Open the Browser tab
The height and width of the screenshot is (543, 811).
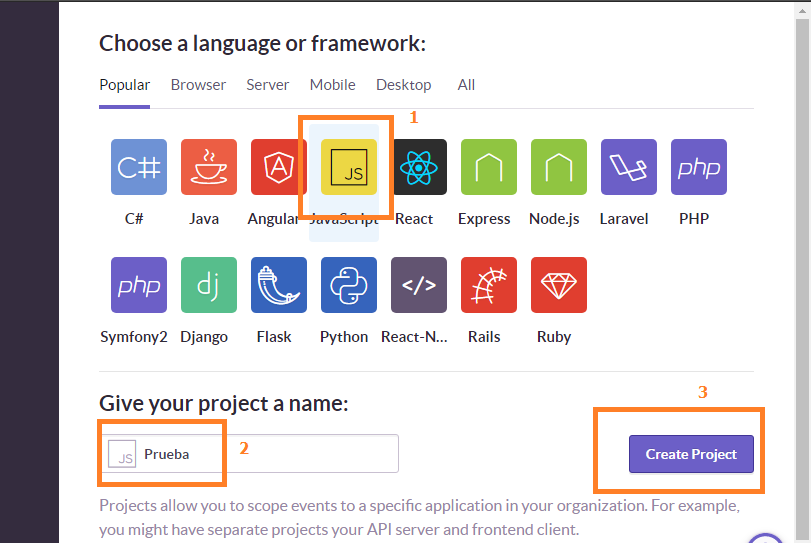click(x=198, y=85)
